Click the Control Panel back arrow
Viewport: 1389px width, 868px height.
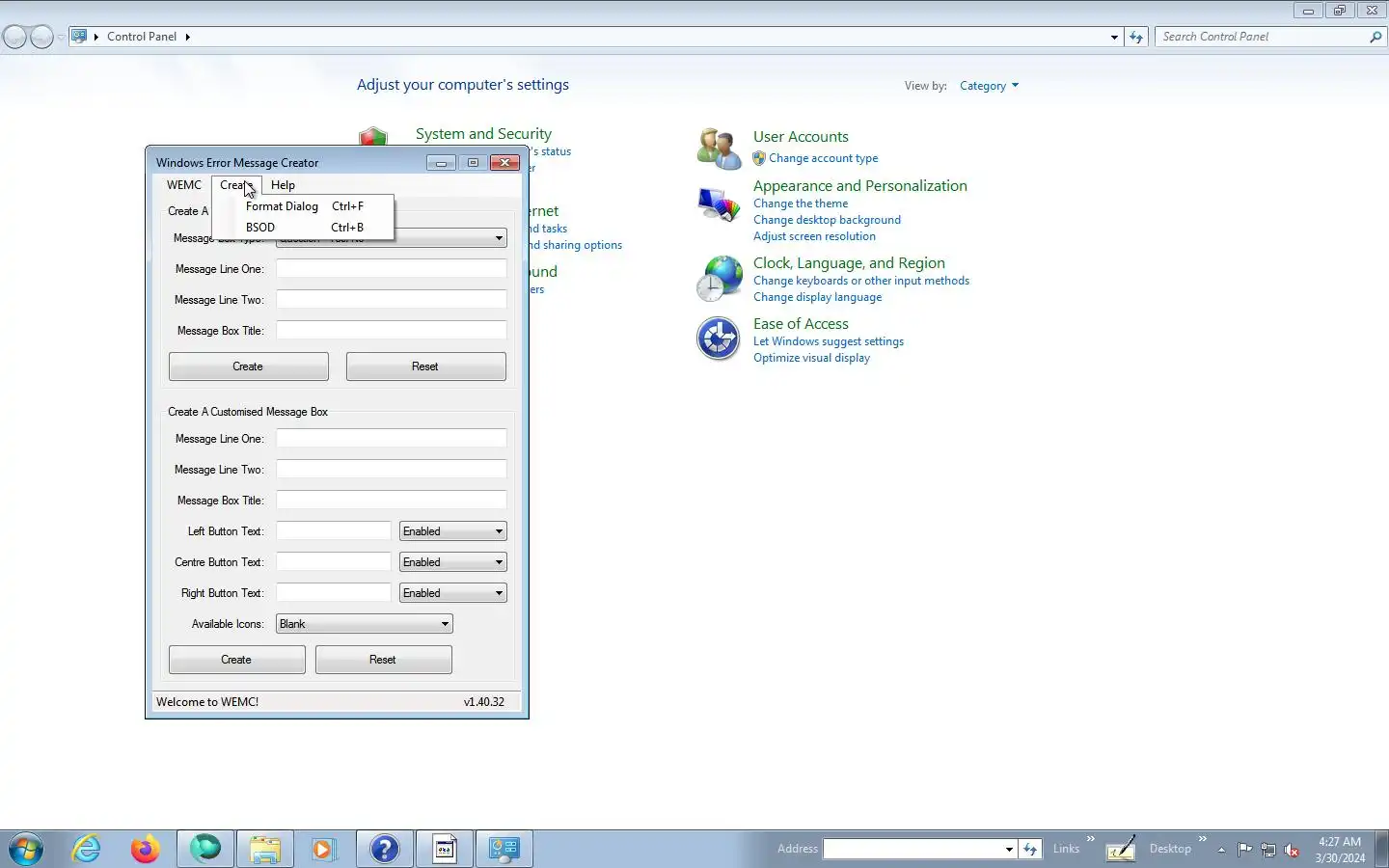(14, 37)
